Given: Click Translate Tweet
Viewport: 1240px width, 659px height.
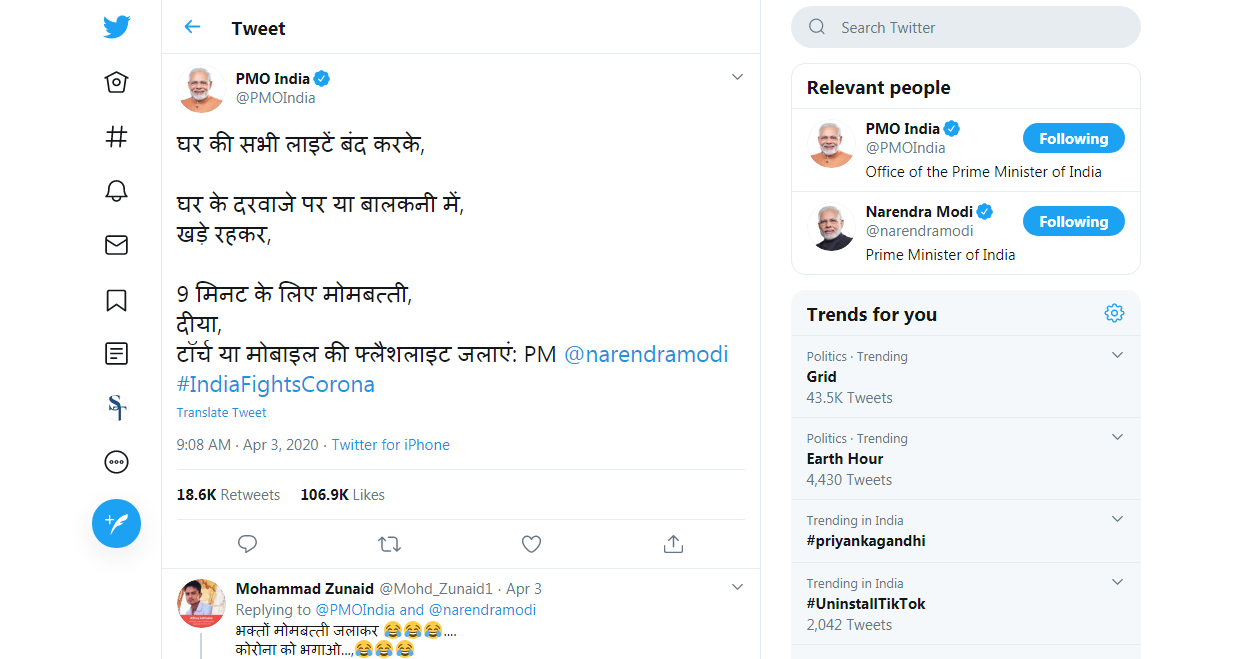Looking at the screenshot, I should pos(221,412).
